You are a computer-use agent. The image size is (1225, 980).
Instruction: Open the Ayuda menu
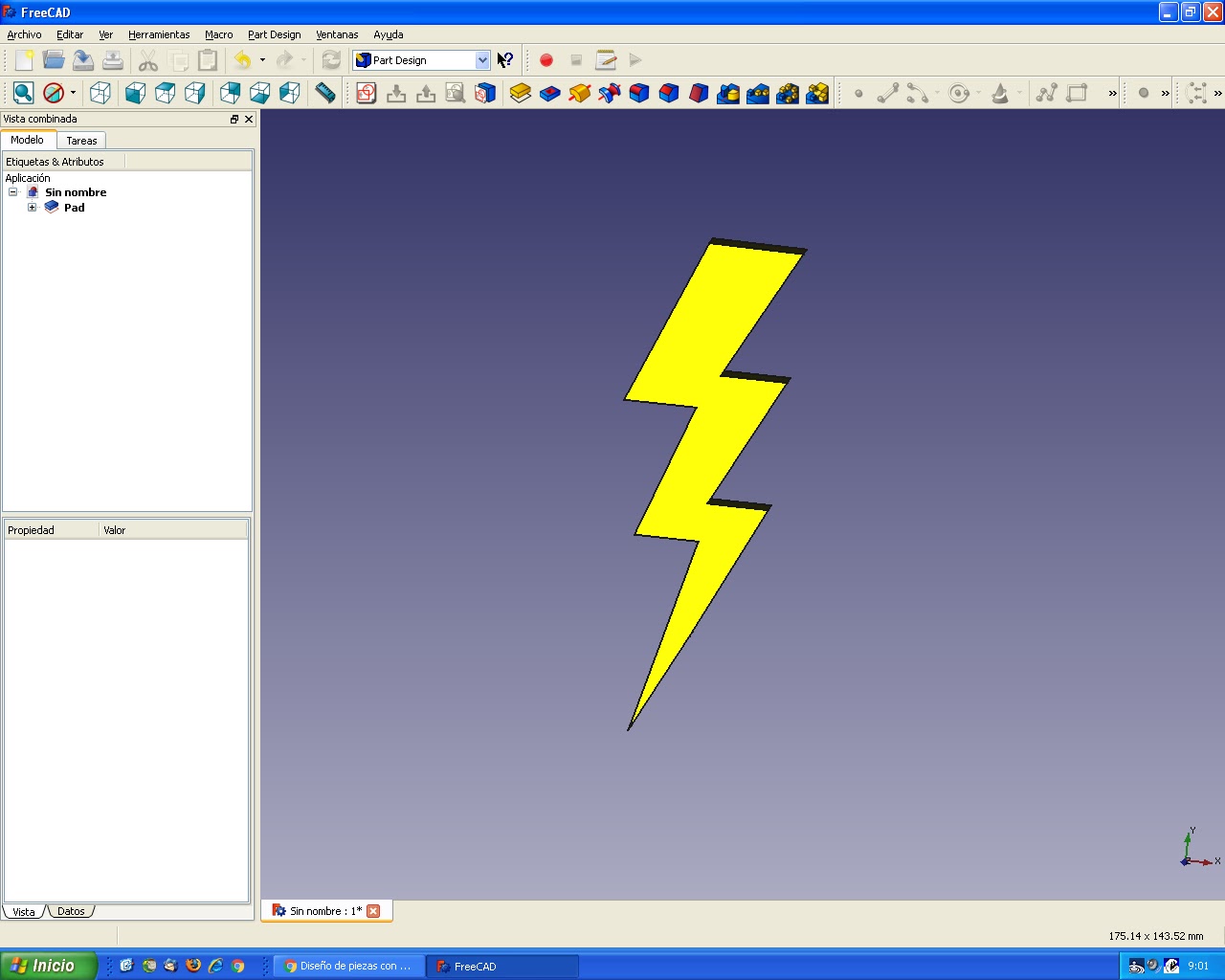(388, 34)
